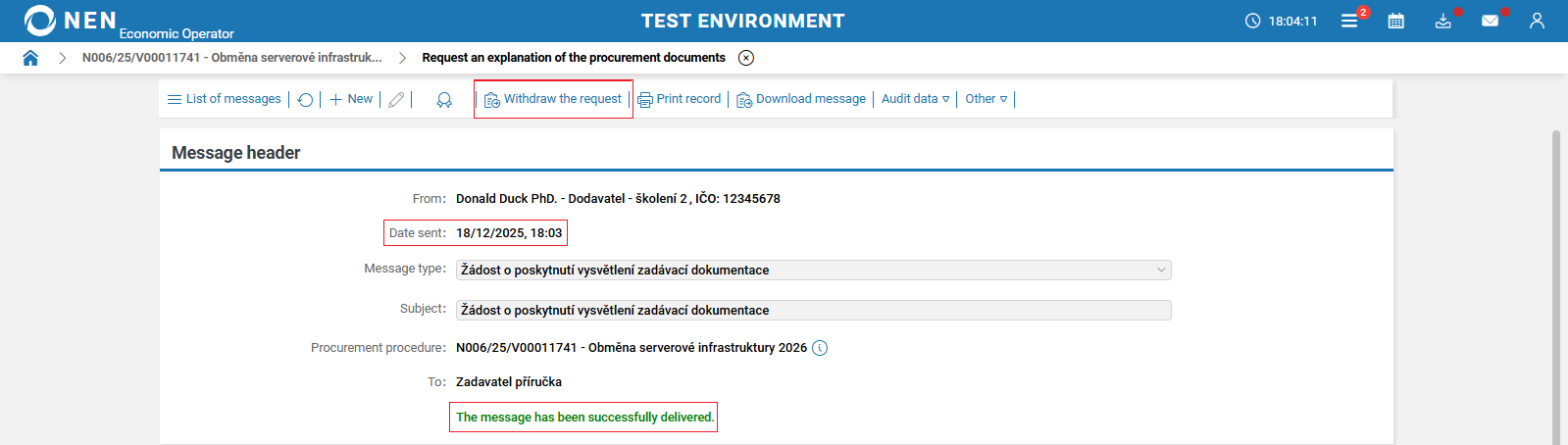
Task: Open hamburger menu with notification badge
Action: click(x=1350, y=21)
